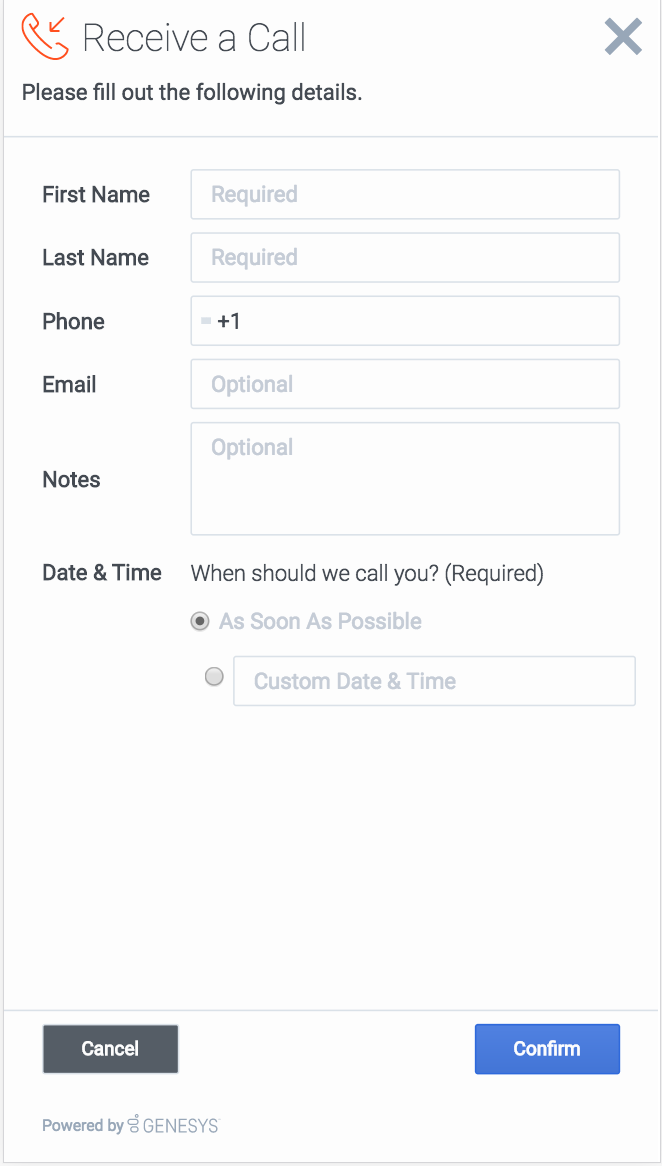Click the country flag in the Phone field

(207, 320)
